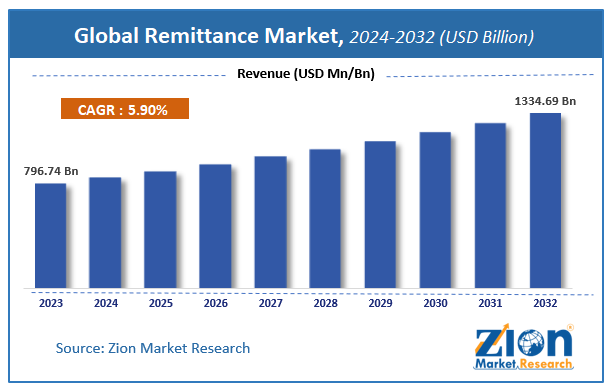The width and height of the screenshot is (612, 392).
Task: Click the Global Remittance Market title
Action: coord(209,36)
